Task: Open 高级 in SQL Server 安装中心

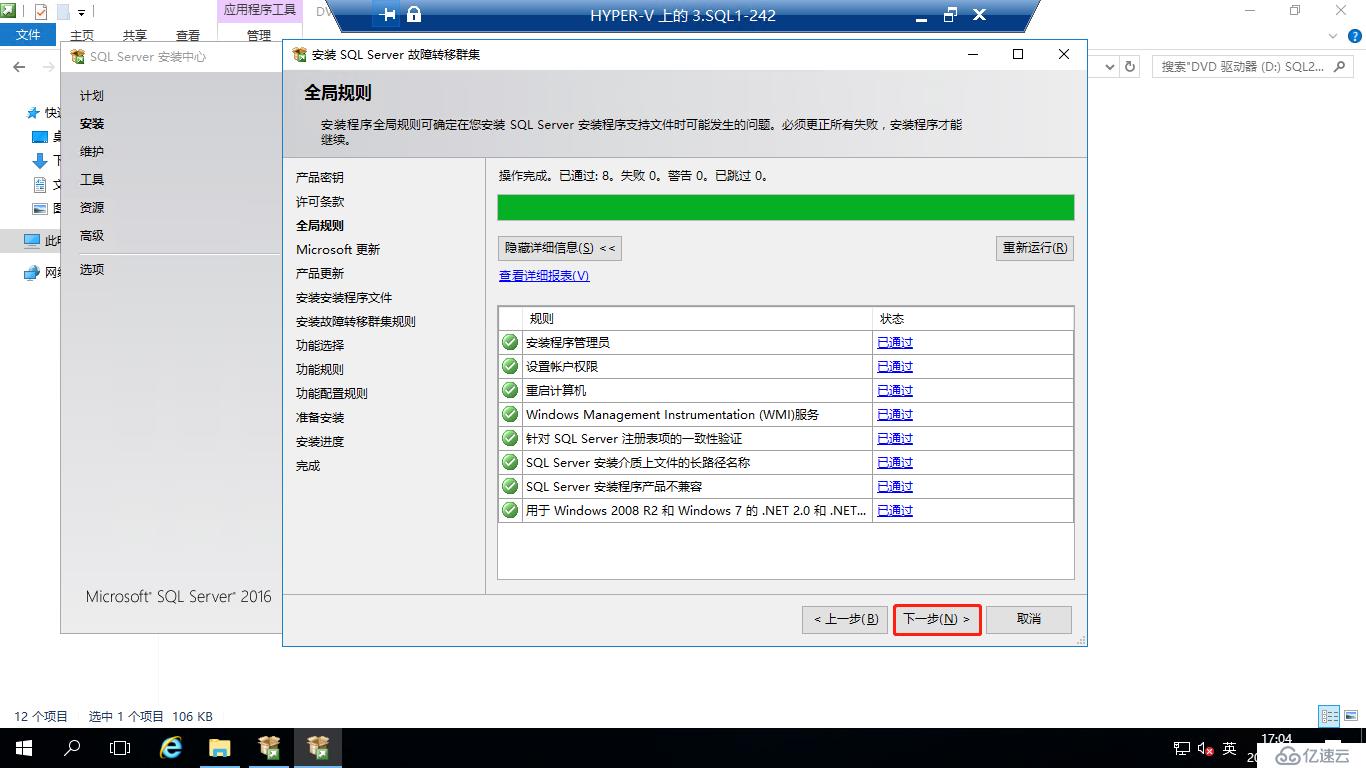Action: (x=92, y=235)
